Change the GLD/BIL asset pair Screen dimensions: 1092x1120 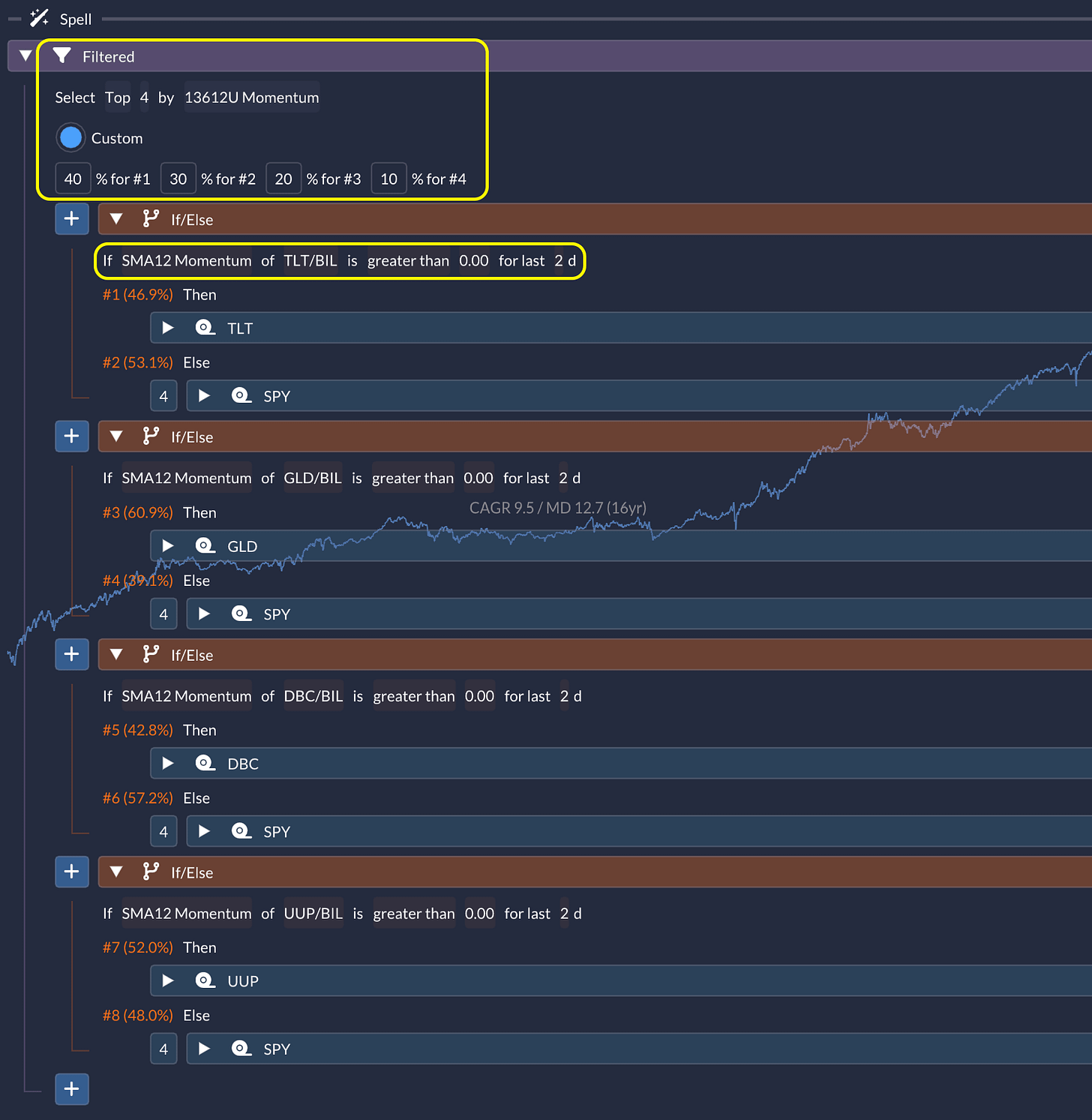click(x=313, y=479)
